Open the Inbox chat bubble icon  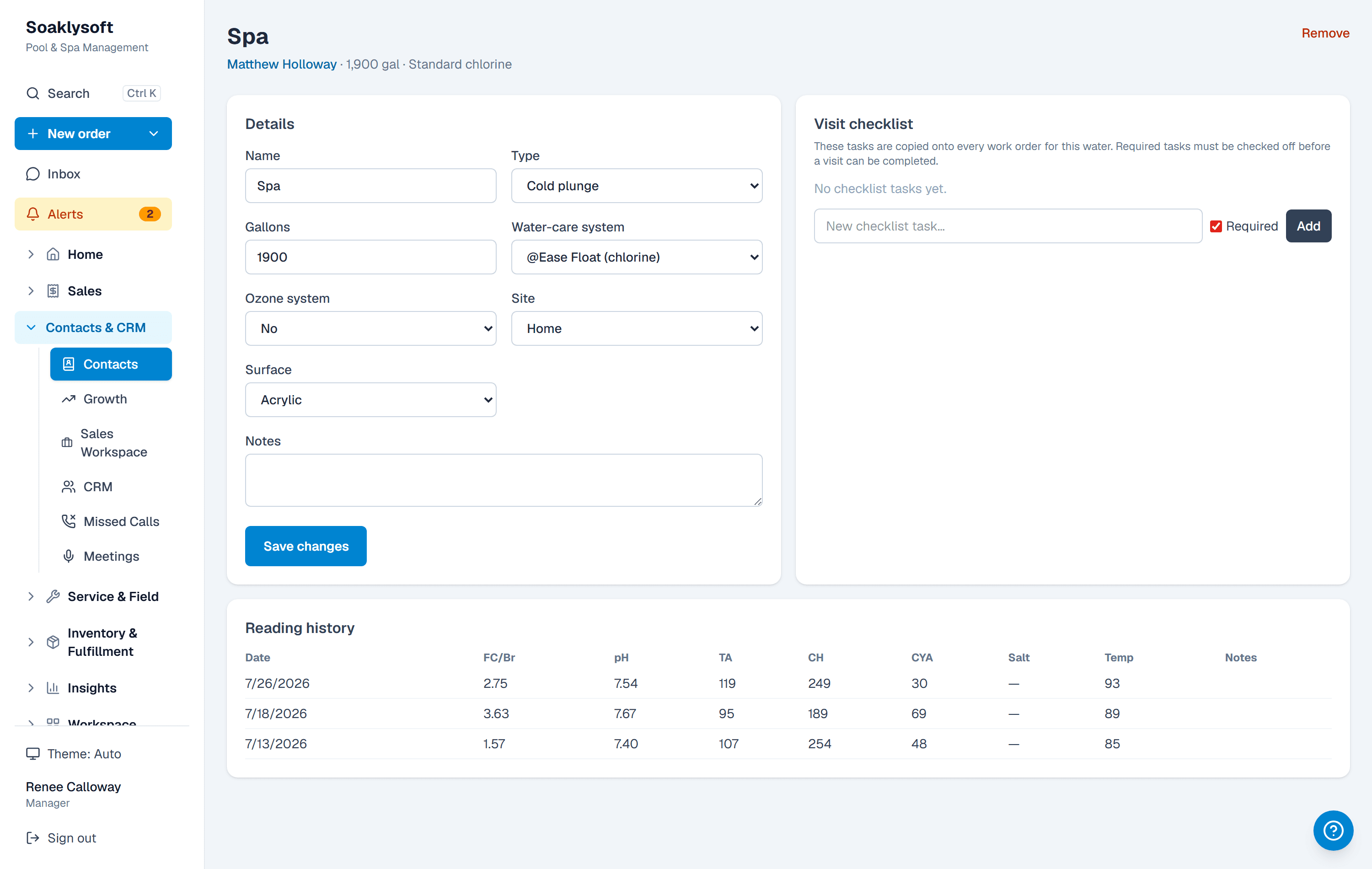click(33, 174)
